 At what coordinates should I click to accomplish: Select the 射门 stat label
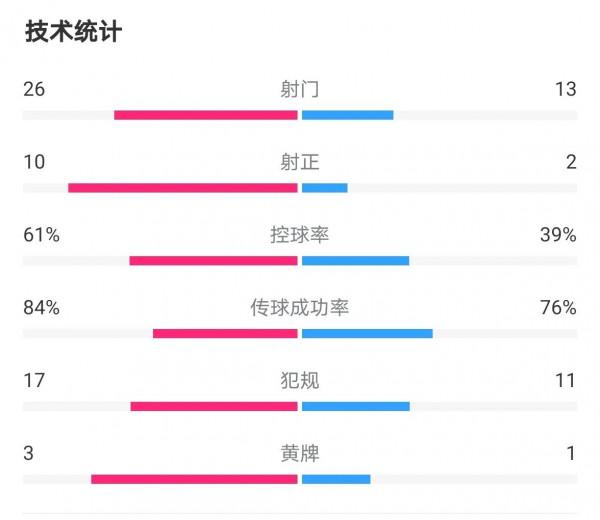(x=300, y=89)
